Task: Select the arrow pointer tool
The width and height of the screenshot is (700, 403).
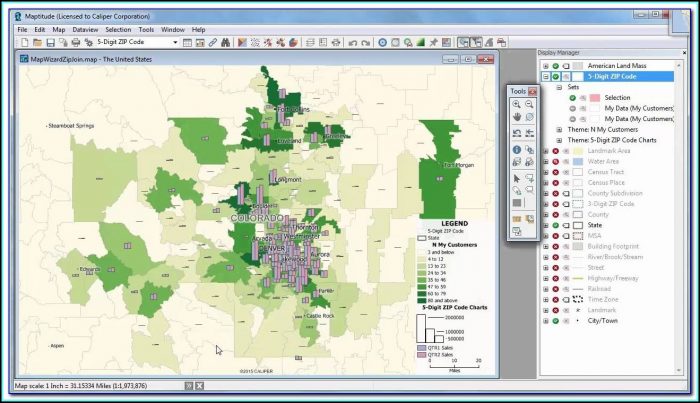Action: click(x=517, y=179)
